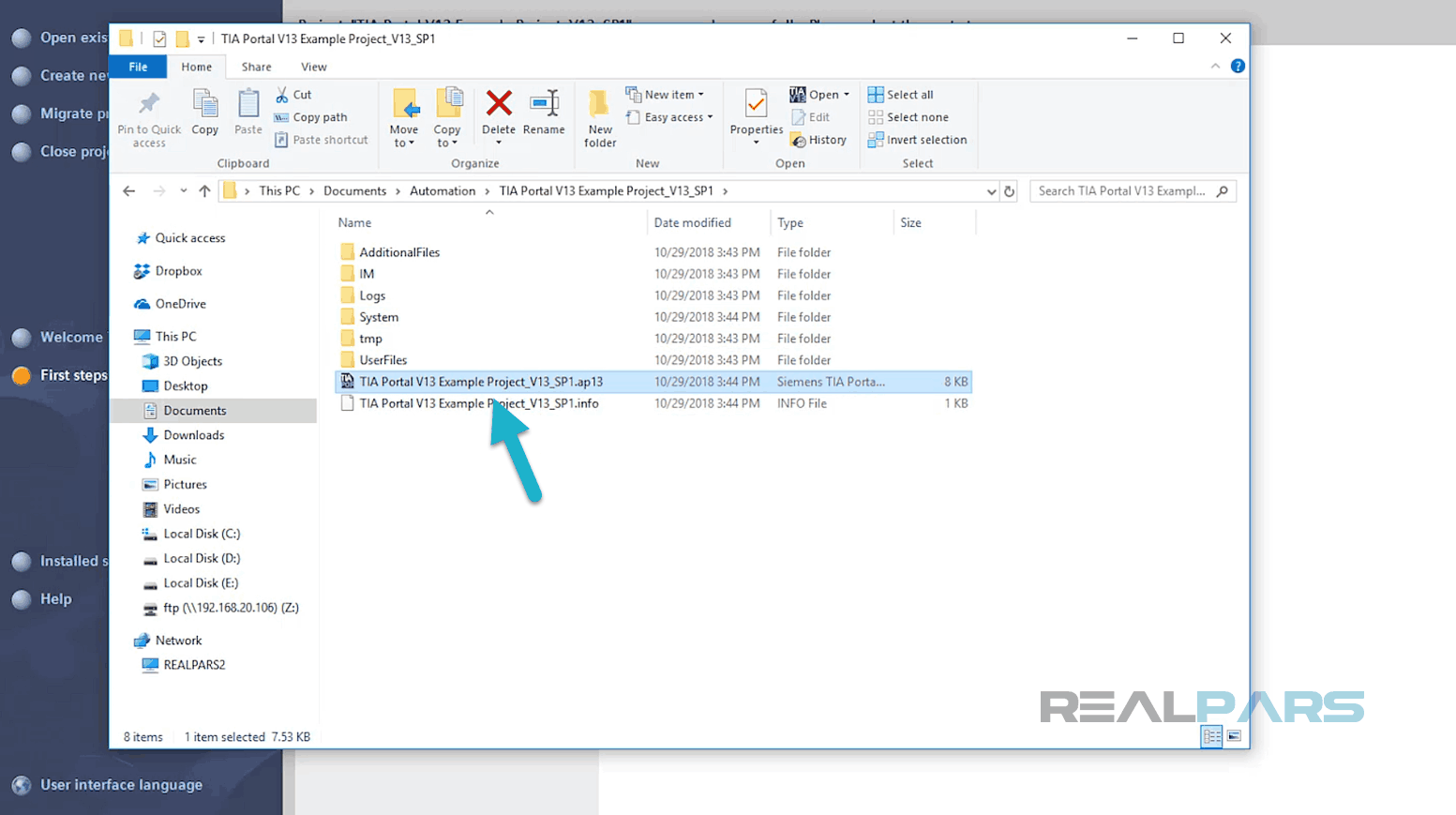Click Automation in the address breadcrumb
The image size is (1456, 815).
pos(443,191)
